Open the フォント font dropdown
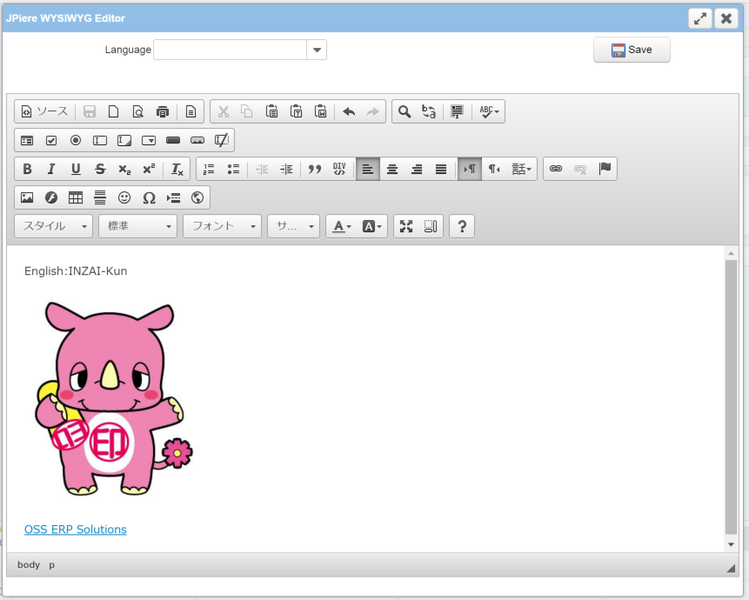This screenshot has height=600, width=749. [x=222, y=227]
